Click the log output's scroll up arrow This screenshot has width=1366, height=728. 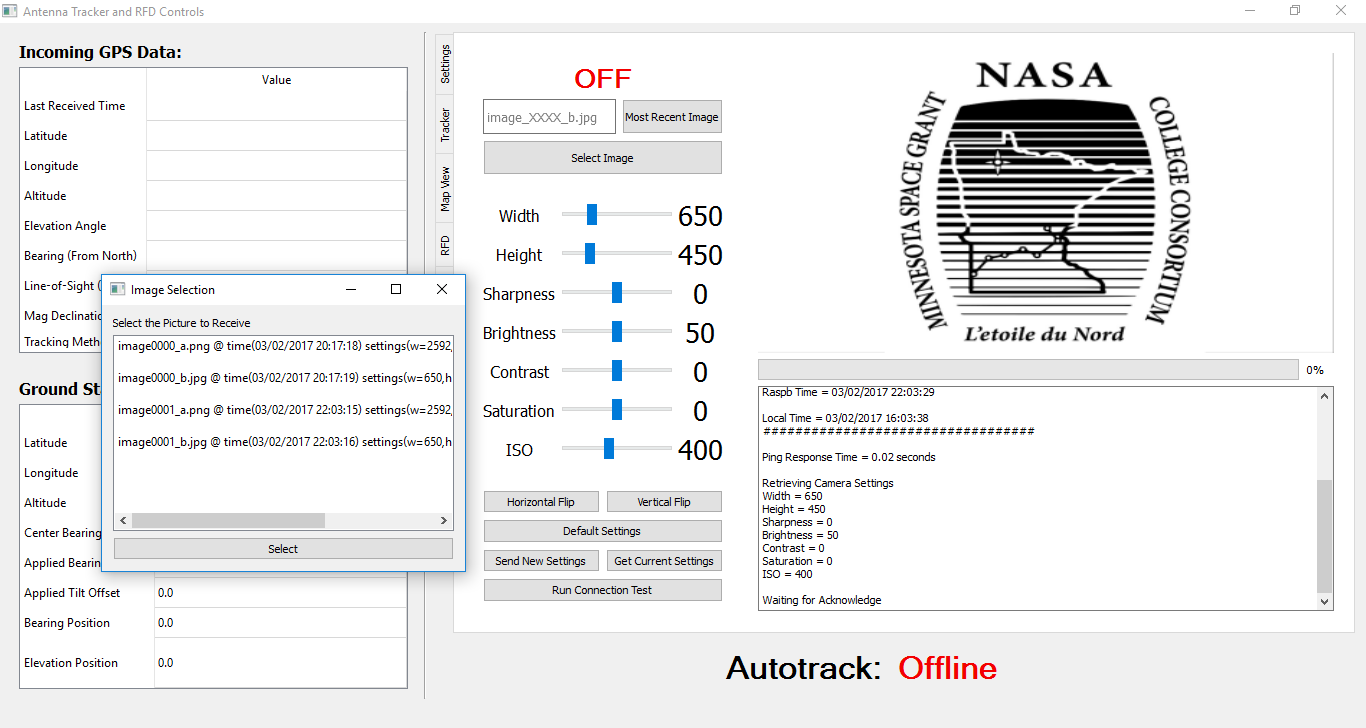[x=1325, y=396]
